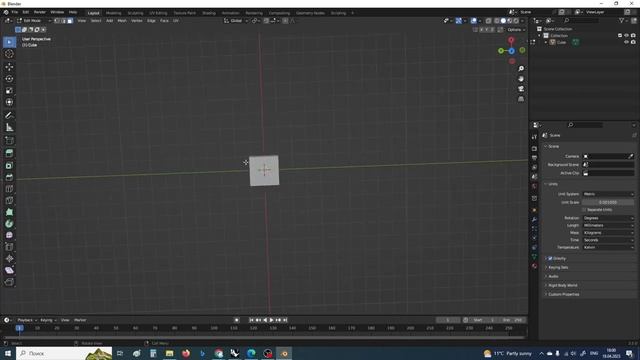
Task: Hide Cube in viewport via eye icon
Action: click(x=626, y=42)
